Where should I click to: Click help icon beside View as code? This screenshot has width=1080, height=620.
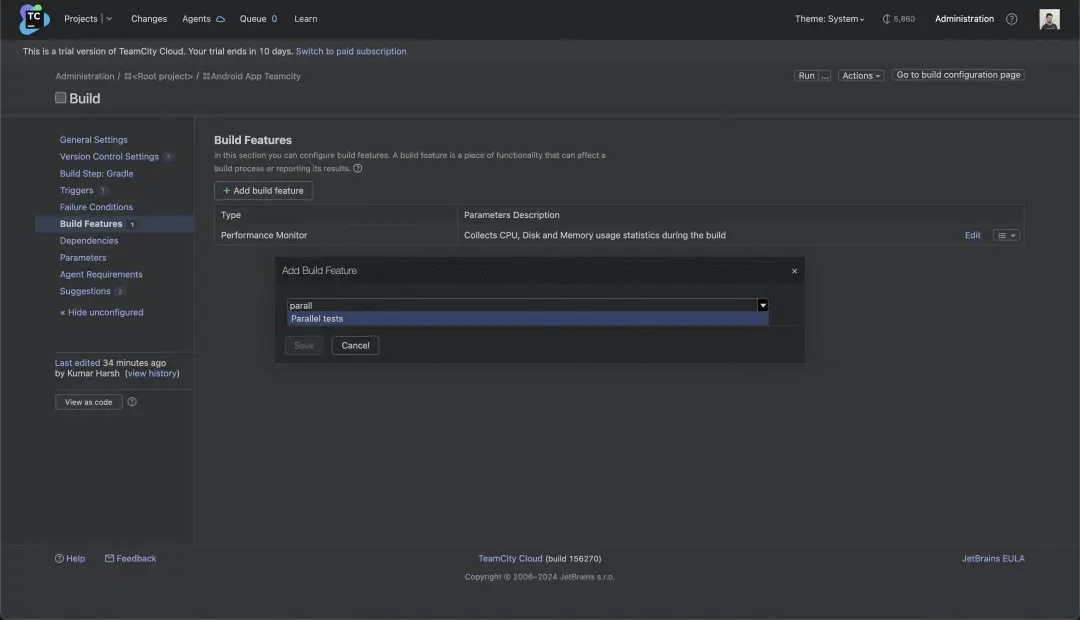click(132, 402)
